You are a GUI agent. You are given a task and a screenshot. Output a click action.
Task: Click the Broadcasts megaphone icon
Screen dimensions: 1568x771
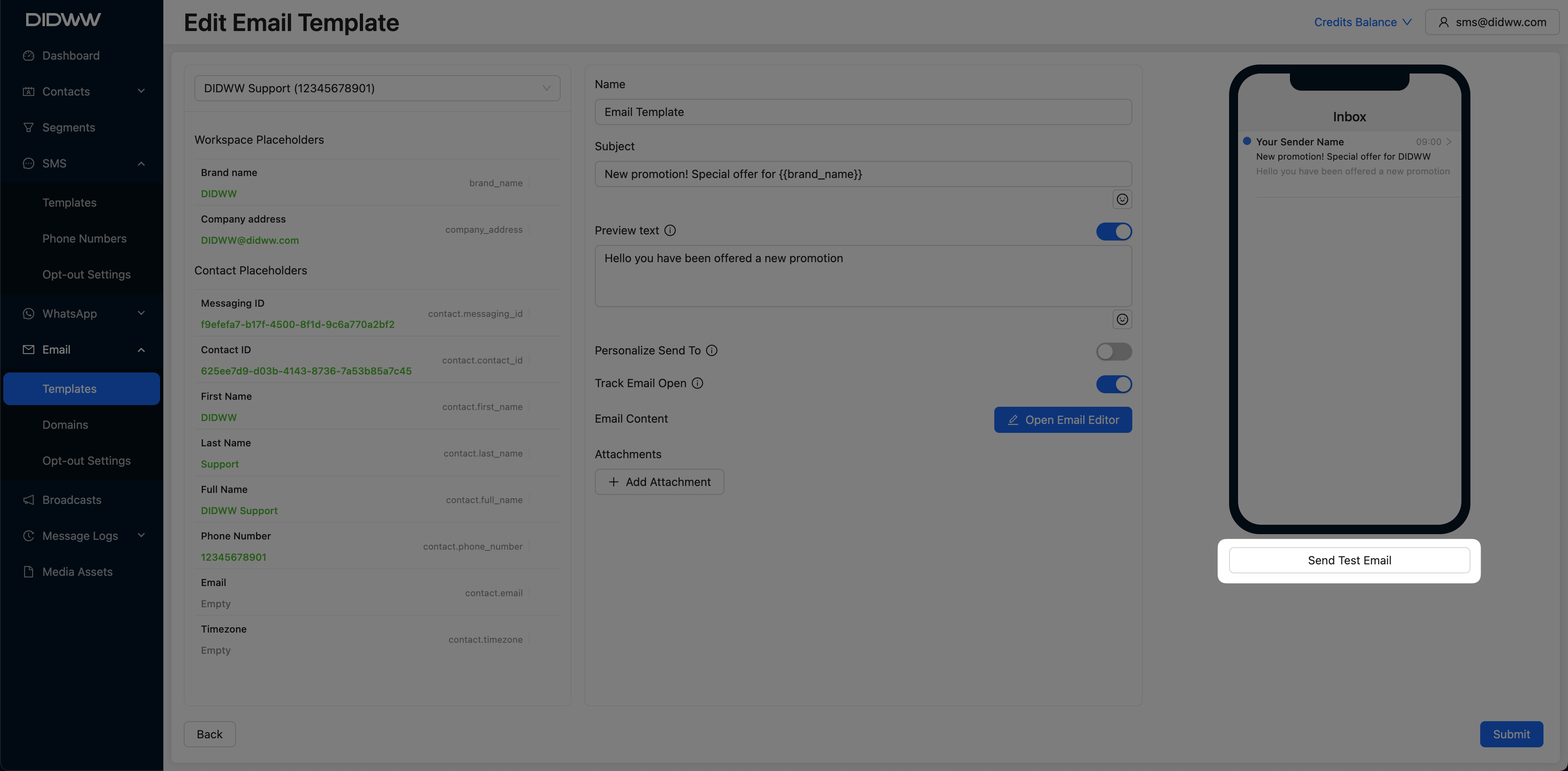click(28, 499)
